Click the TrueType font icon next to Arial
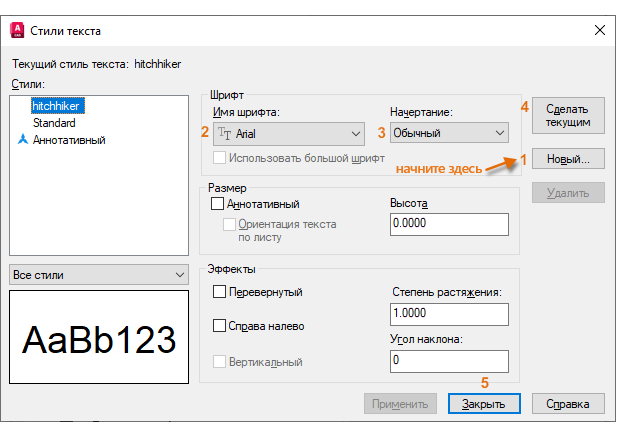Viewport: 621px width, 436px height. 225,134
